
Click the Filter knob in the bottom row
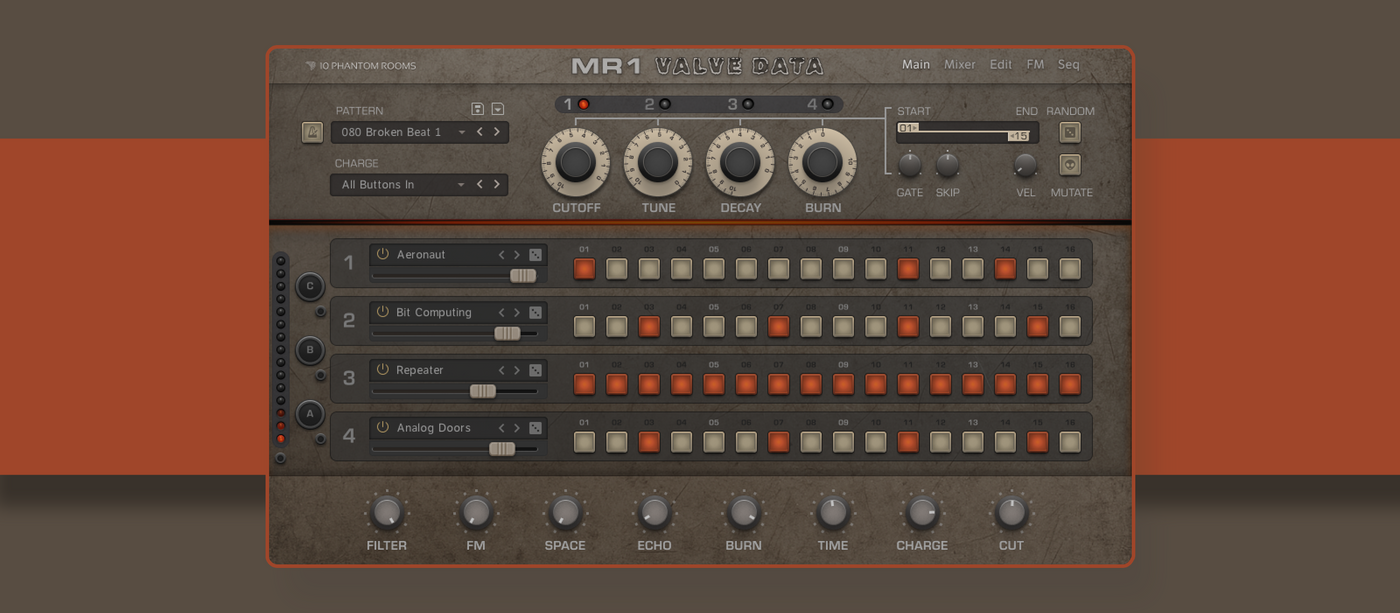coord(386,513)
